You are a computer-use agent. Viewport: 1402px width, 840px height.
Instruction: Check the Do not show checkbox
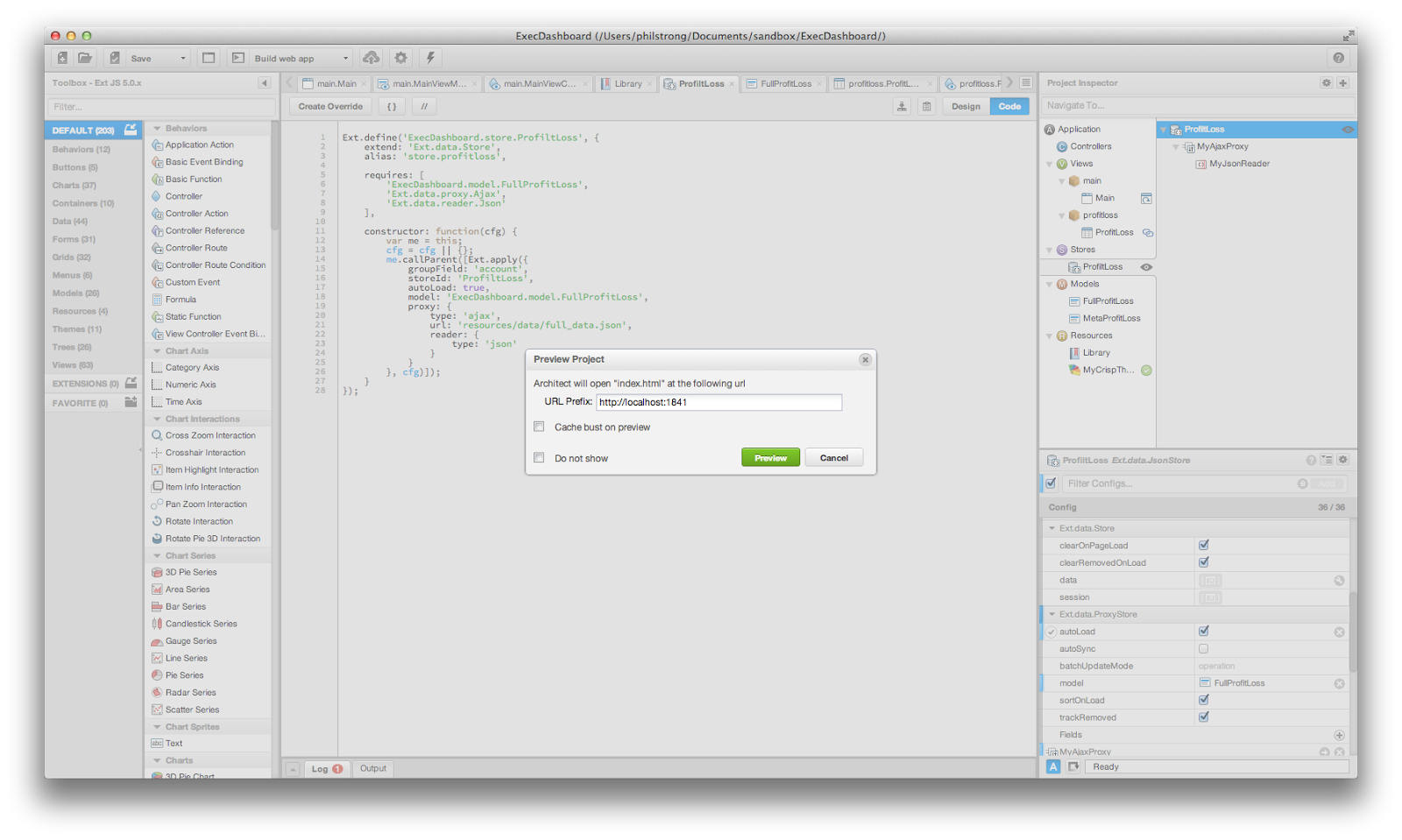click(x=539, y=457)
